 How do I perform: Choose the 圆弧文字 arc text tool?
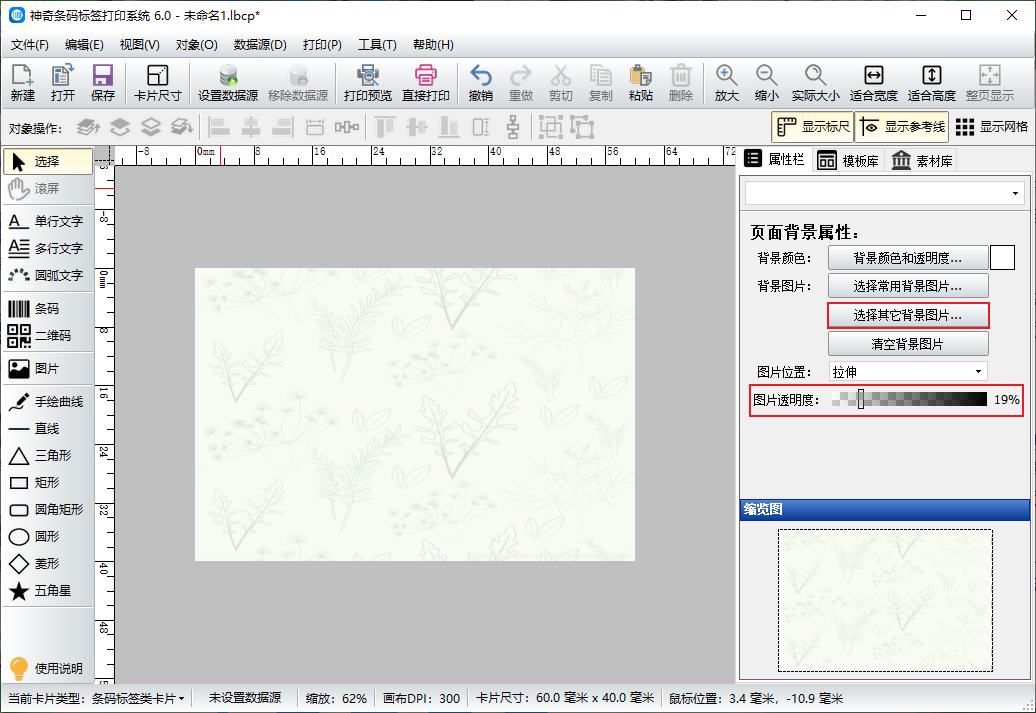(x=48, y=275)
